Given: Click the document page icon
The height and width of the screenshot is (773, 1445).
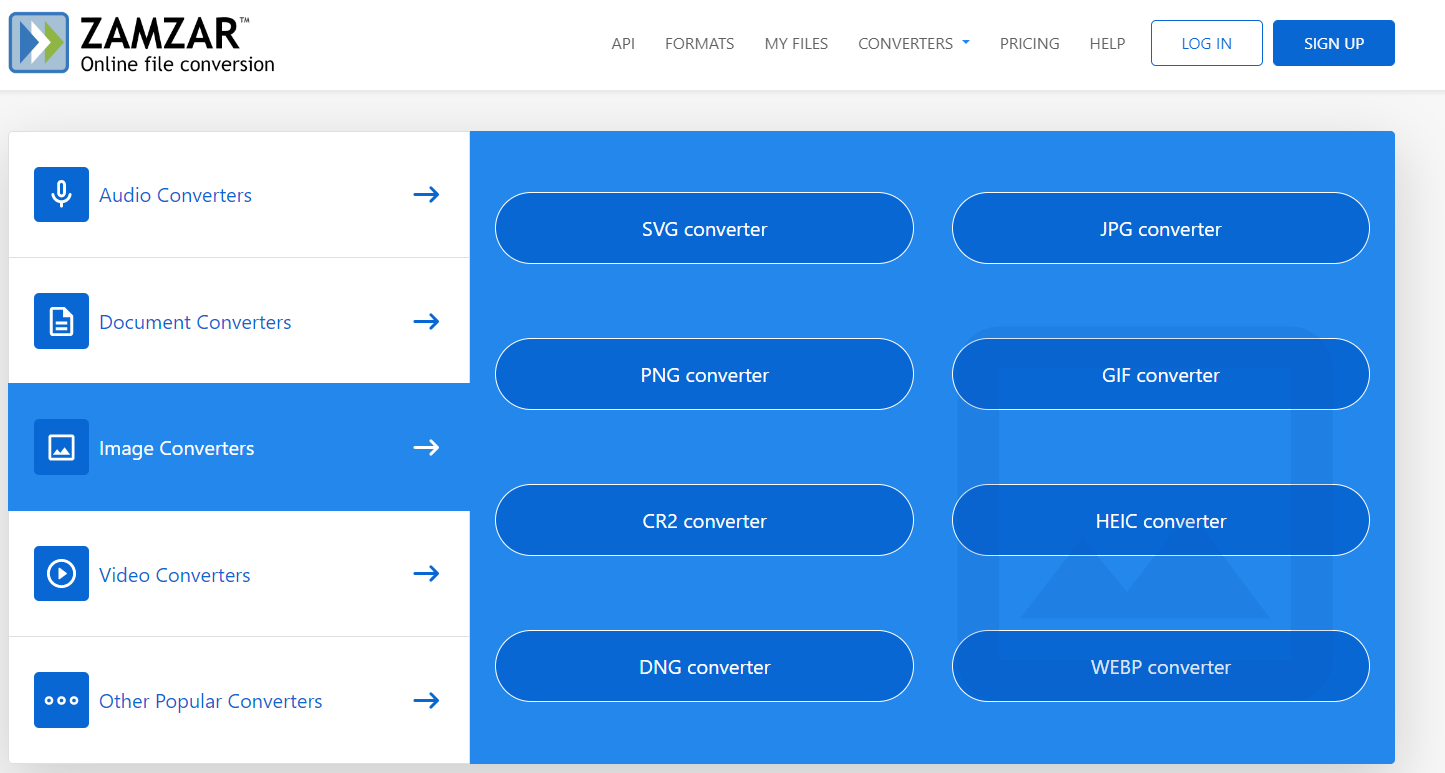Looking at the screenshot, I should pos(61,321).
